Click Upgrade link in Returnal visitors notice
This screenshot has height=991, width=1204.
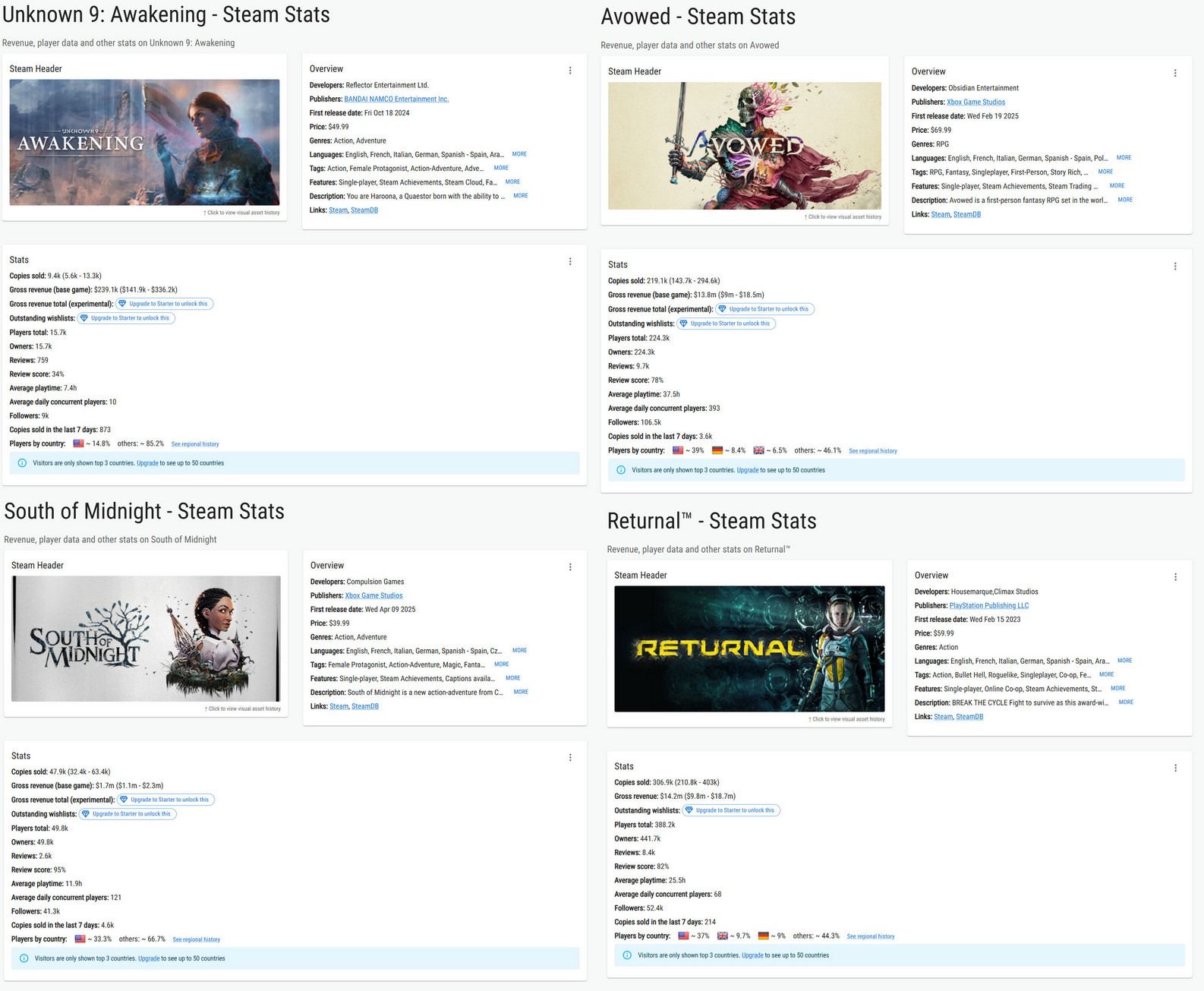[x=752, y=955]
